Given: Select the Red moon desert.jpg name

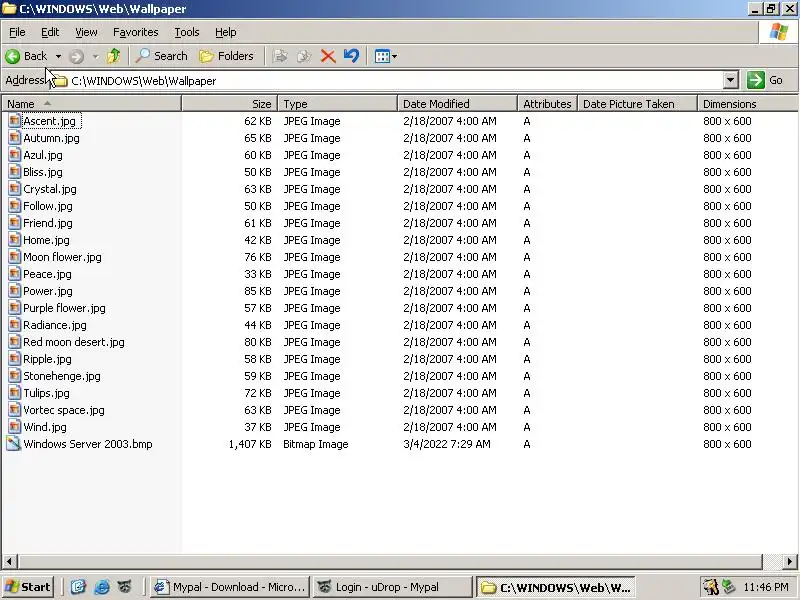Looking at the screenshot, I should click(x=74, y=342).
